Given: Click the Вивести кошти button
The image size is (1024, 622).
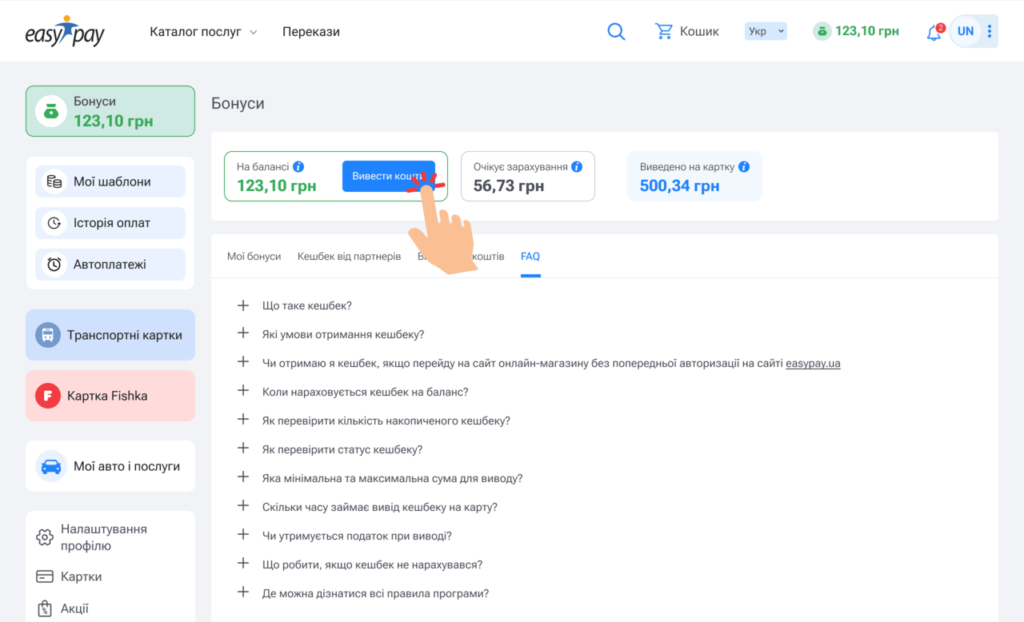Looking at the screenshot, I should click(x=387, y=176).
